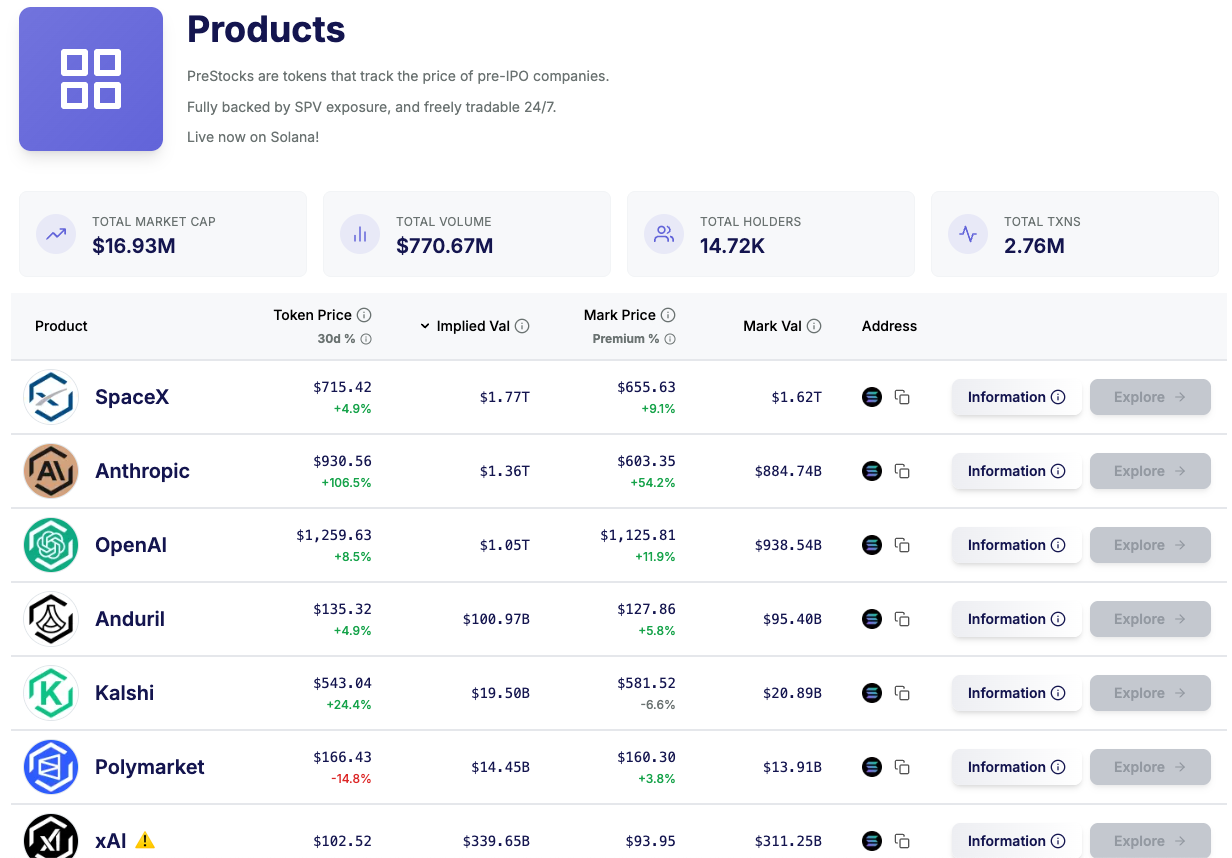Sort by Implied Val column arrow
This screenshot has width=1232, height=858.
pos(425,326)
